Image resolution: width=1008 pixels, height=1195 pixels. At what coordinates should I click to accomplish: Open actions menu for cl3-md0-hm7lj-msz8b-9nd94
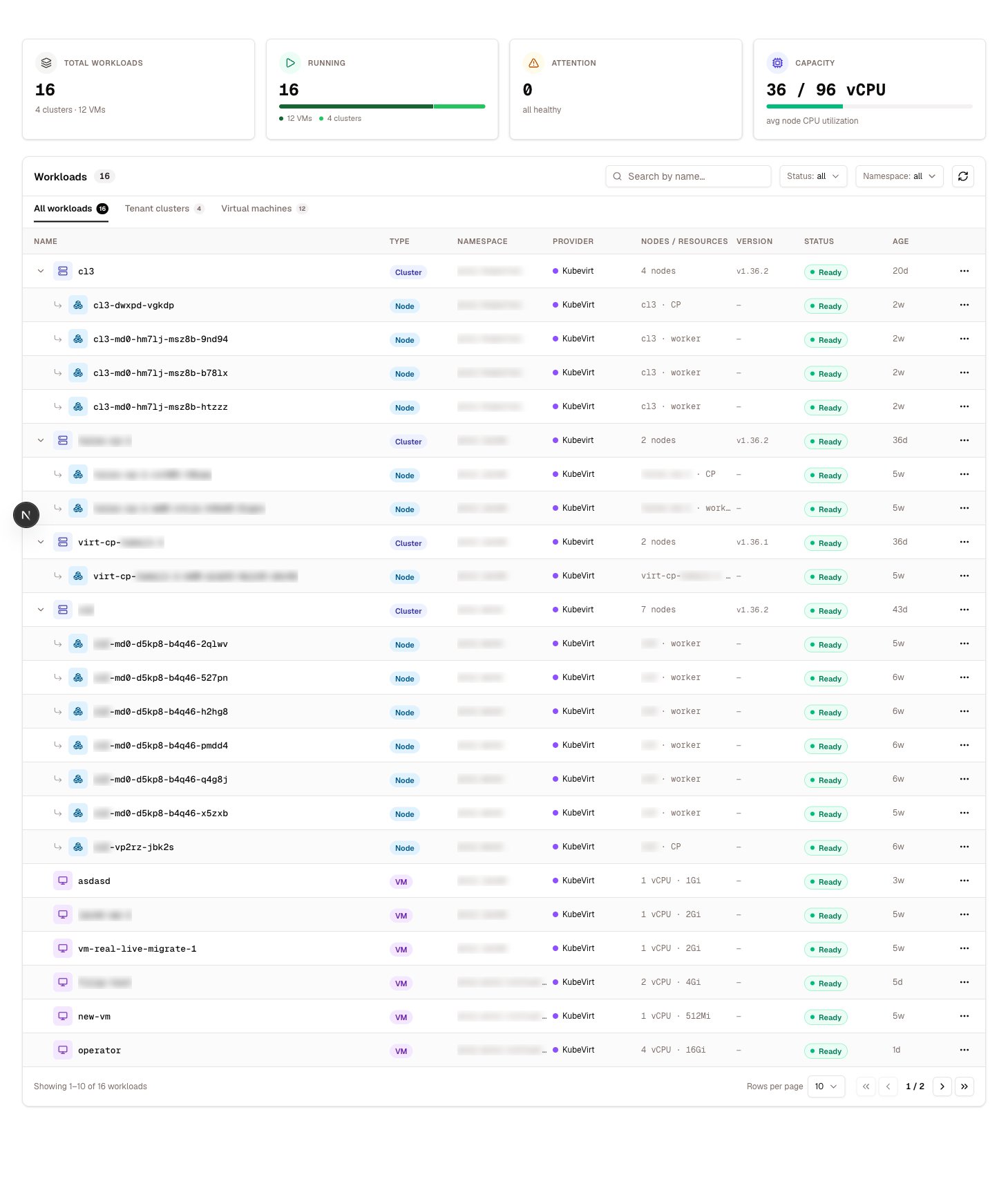coord(964,339)
